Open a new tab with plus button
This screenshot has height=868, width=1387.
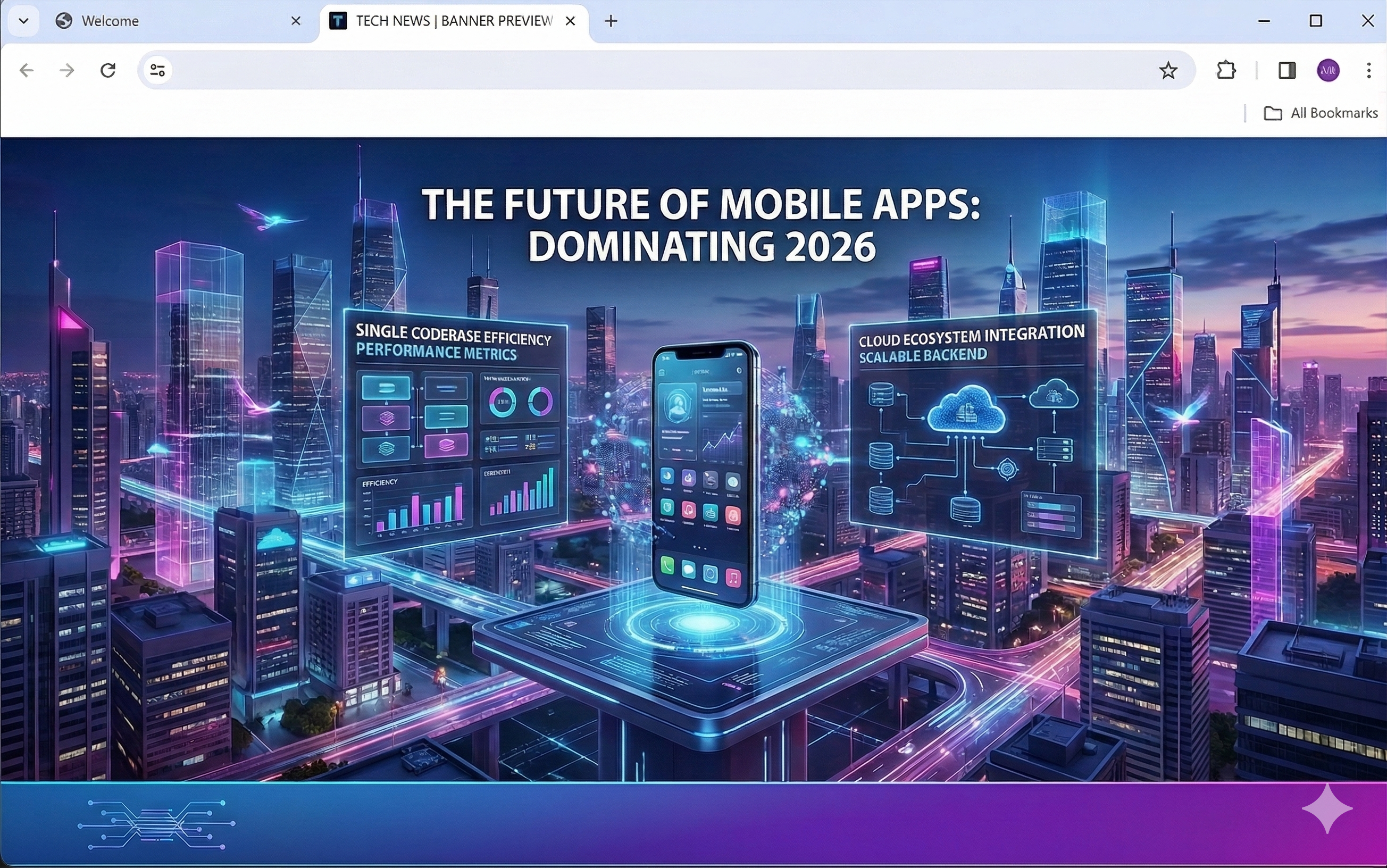(x=611, y=21)
